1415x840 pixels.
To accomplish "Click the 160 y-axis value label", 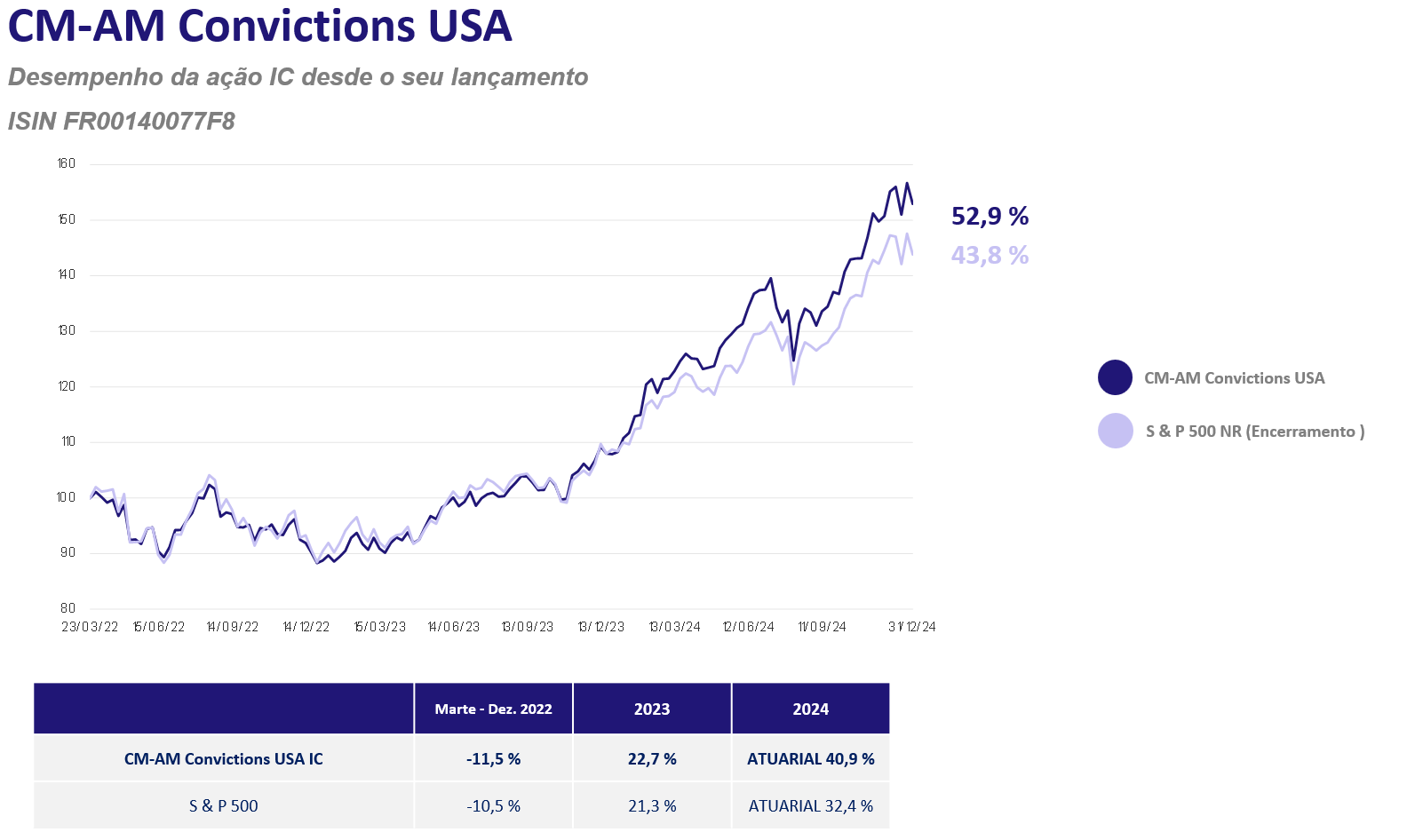I will pyautogui.click(x=67, y=163).
